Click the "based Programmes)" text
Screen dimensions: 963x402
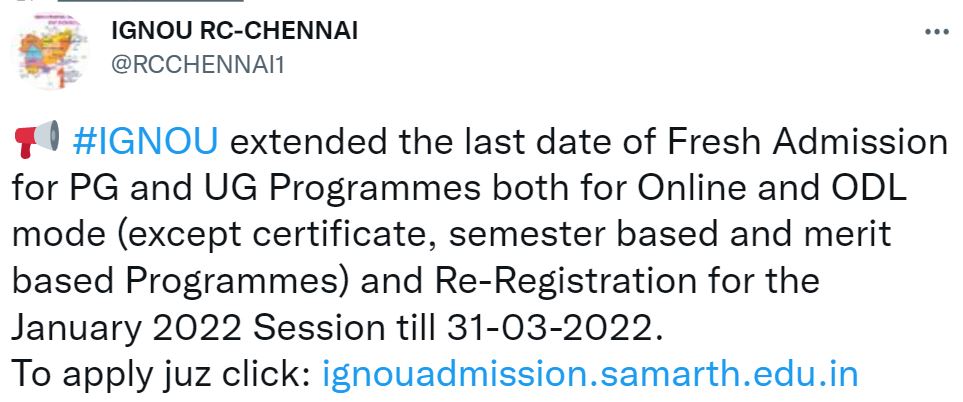[x=182, y=281]
